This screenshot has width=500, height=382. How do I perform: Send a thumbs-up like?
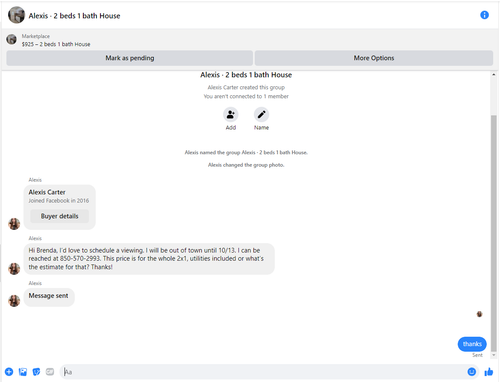click(489, 372)
